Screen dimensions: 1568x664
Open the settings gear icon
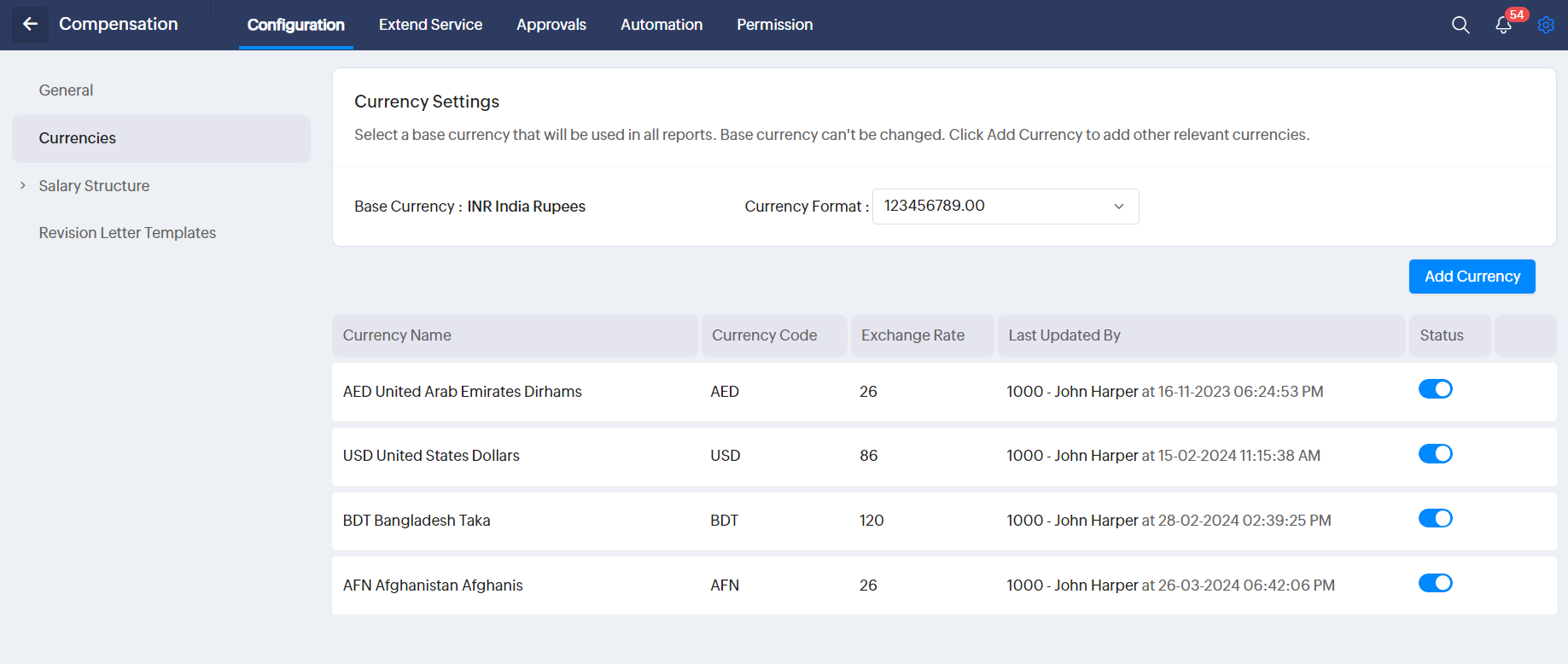pyautogui.click(x=1546, y=25)
